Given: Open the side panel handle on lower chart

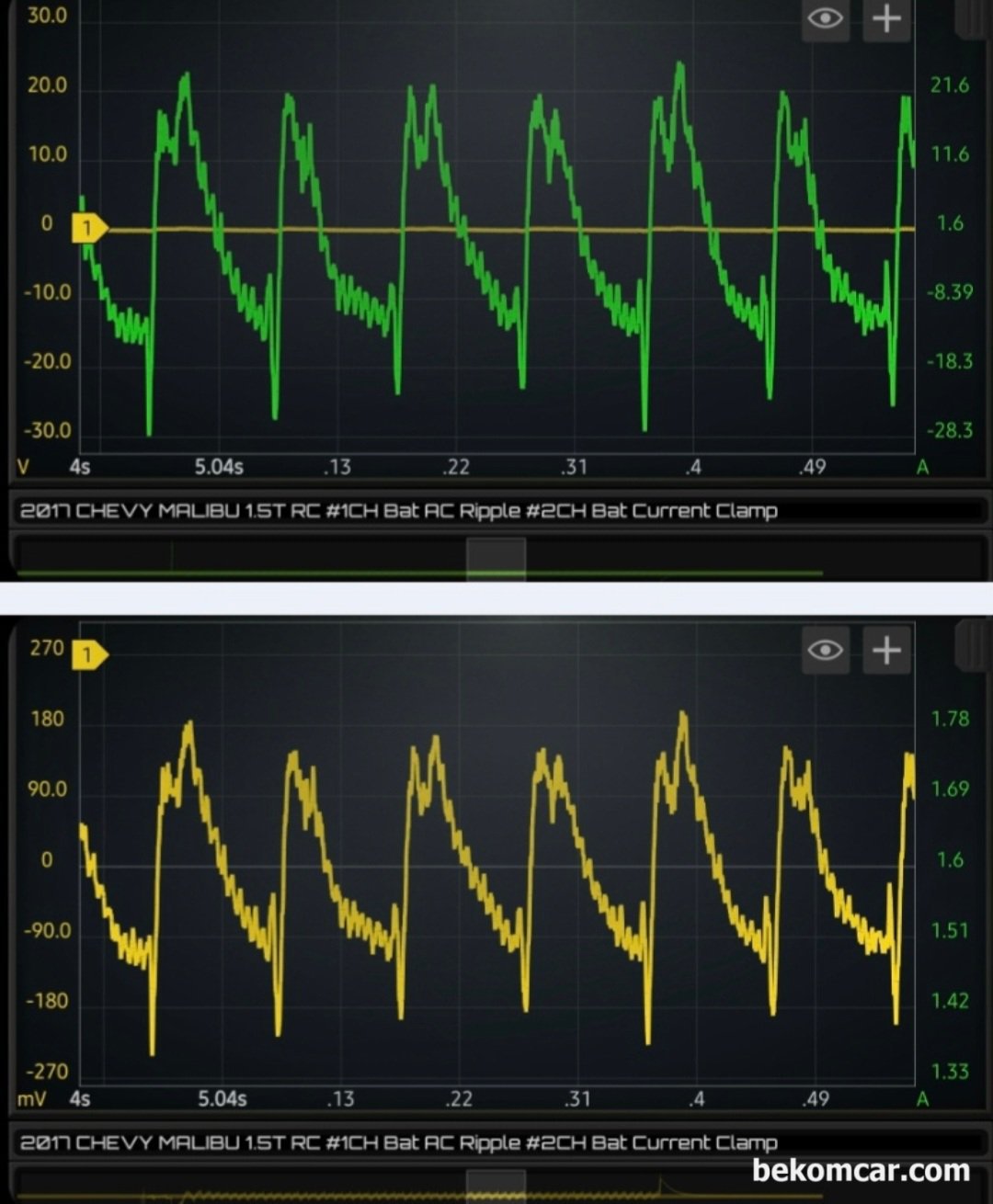Looking at the screenshot, I should [971, 645].
